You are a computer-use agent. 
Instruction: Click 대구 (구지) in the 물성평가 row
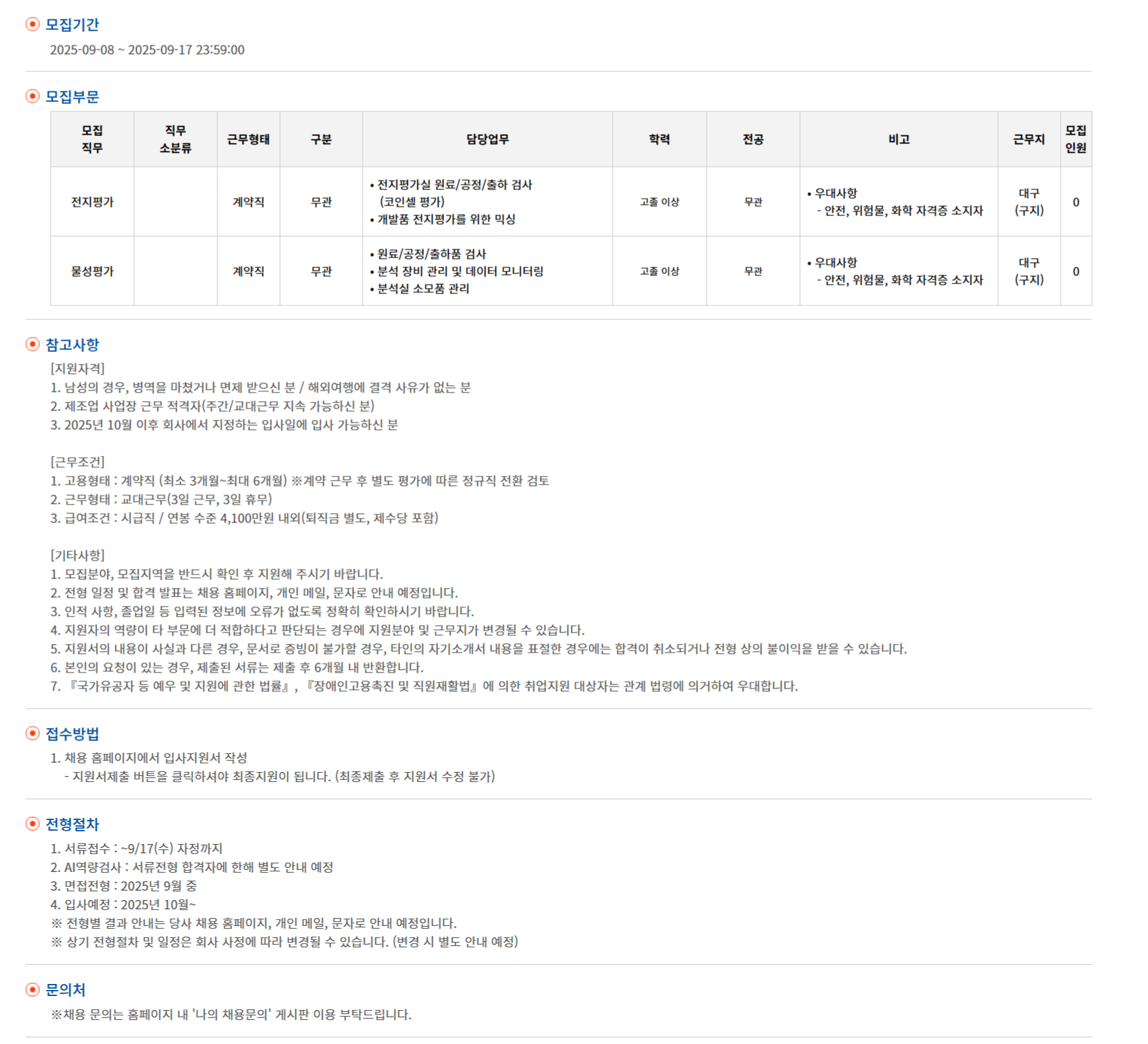pos(1029,271)
